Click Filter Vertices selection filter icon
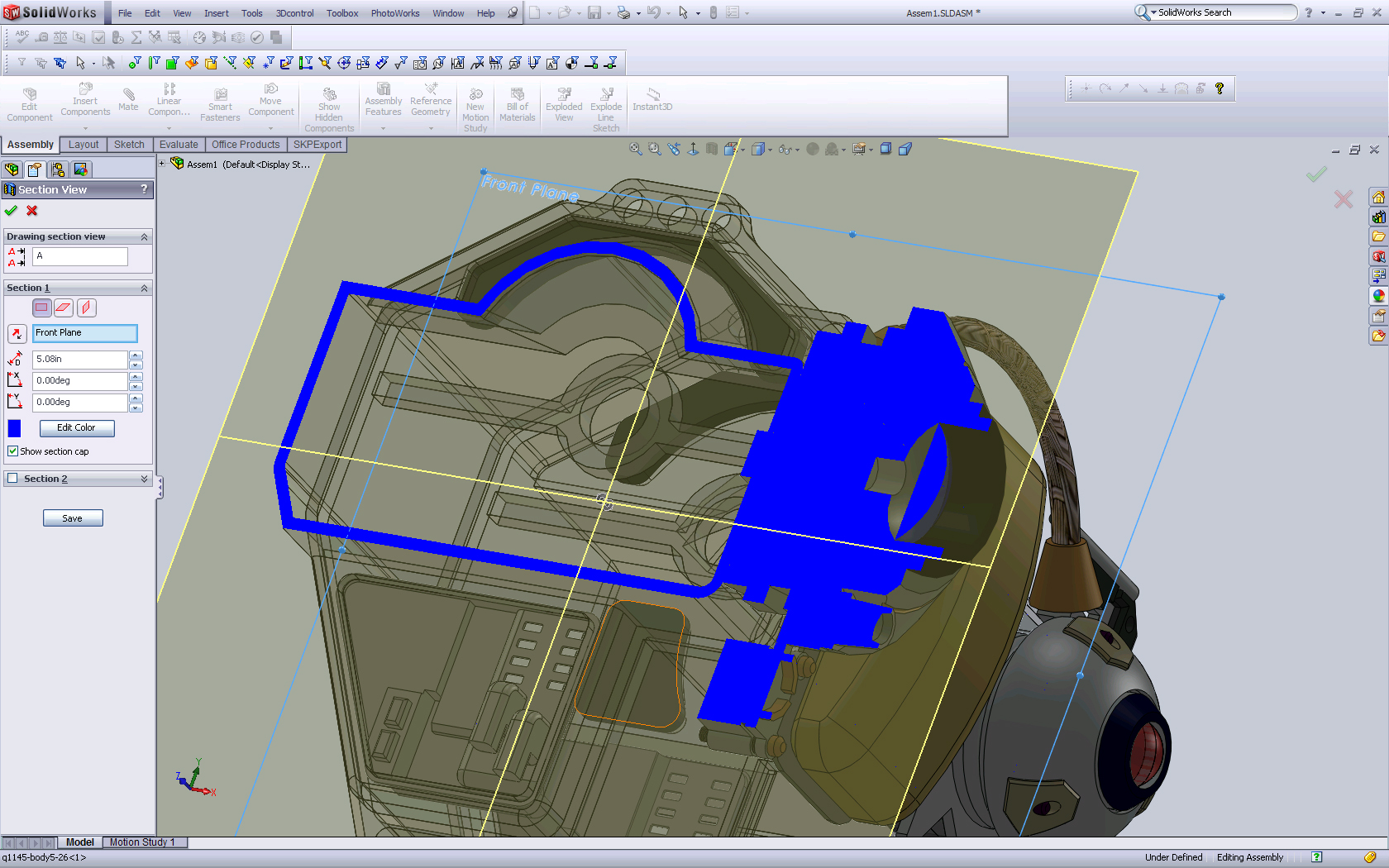The image size is (1389, 868). [x=134, y=63]
